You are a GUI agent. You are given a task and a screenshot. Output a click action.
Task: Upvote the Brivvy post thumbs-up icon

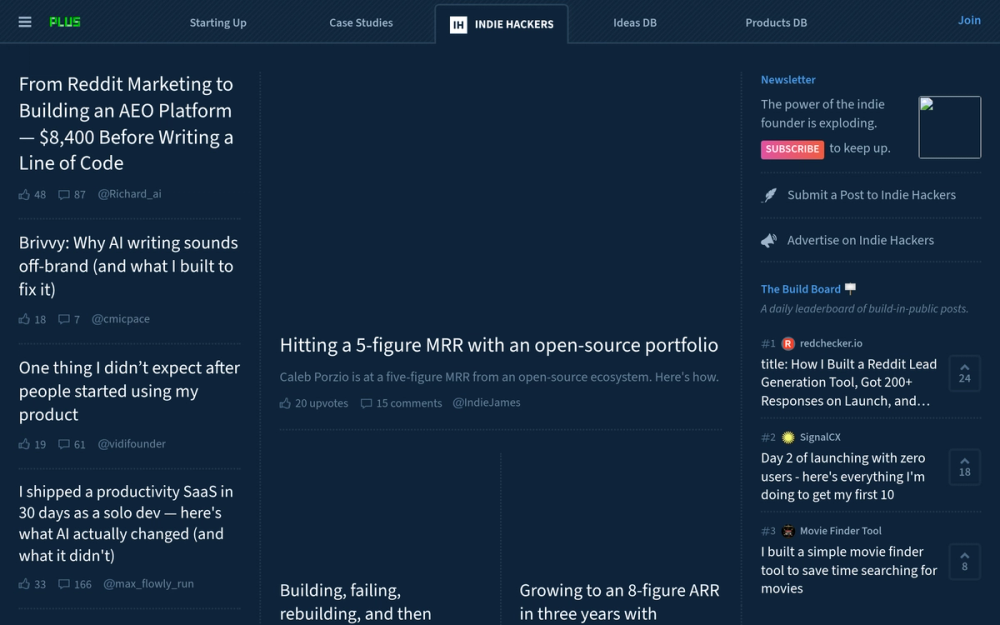[24, 319]
